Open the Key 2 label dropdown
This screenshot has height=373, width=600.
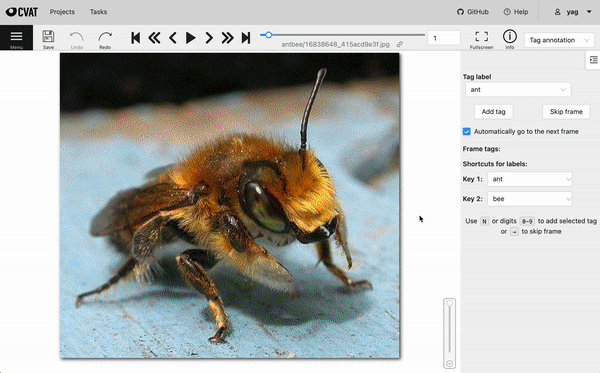coord(530,199)
